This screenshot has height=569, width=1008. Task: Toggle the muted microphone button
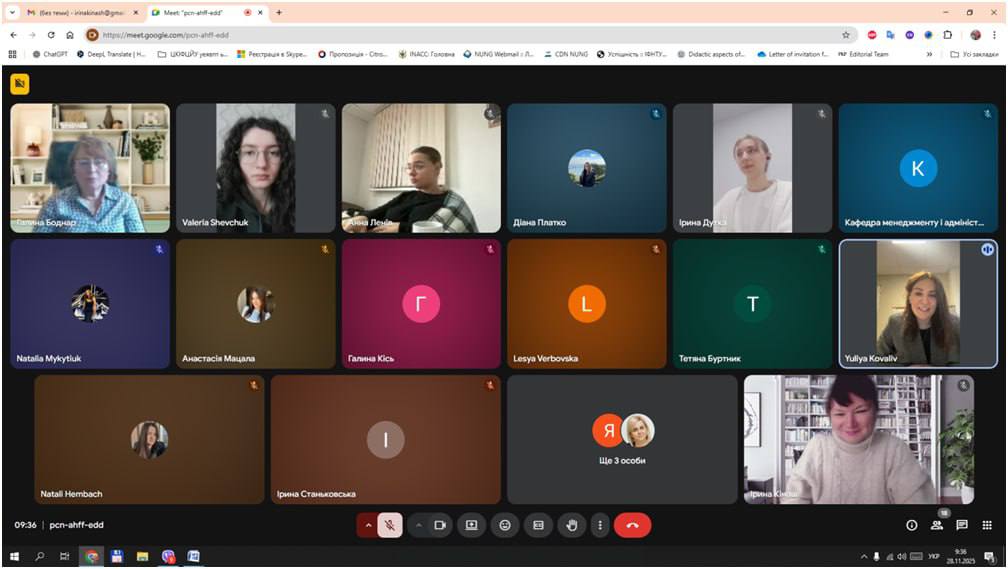390,525
